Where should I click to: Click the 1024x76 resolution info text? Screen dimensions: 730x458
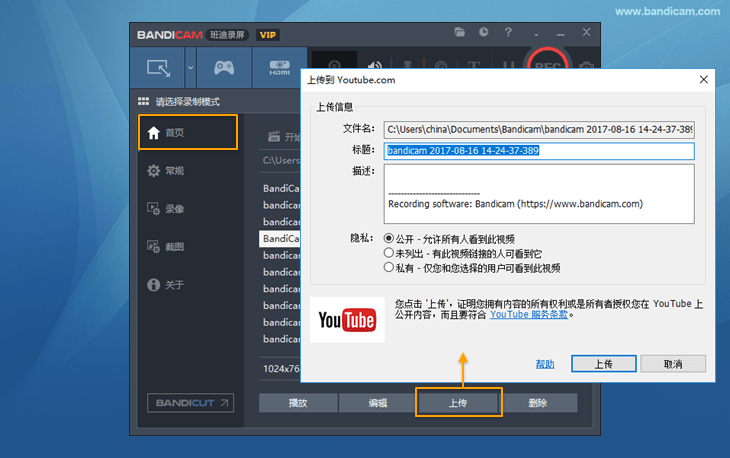(x=281, y=369)
